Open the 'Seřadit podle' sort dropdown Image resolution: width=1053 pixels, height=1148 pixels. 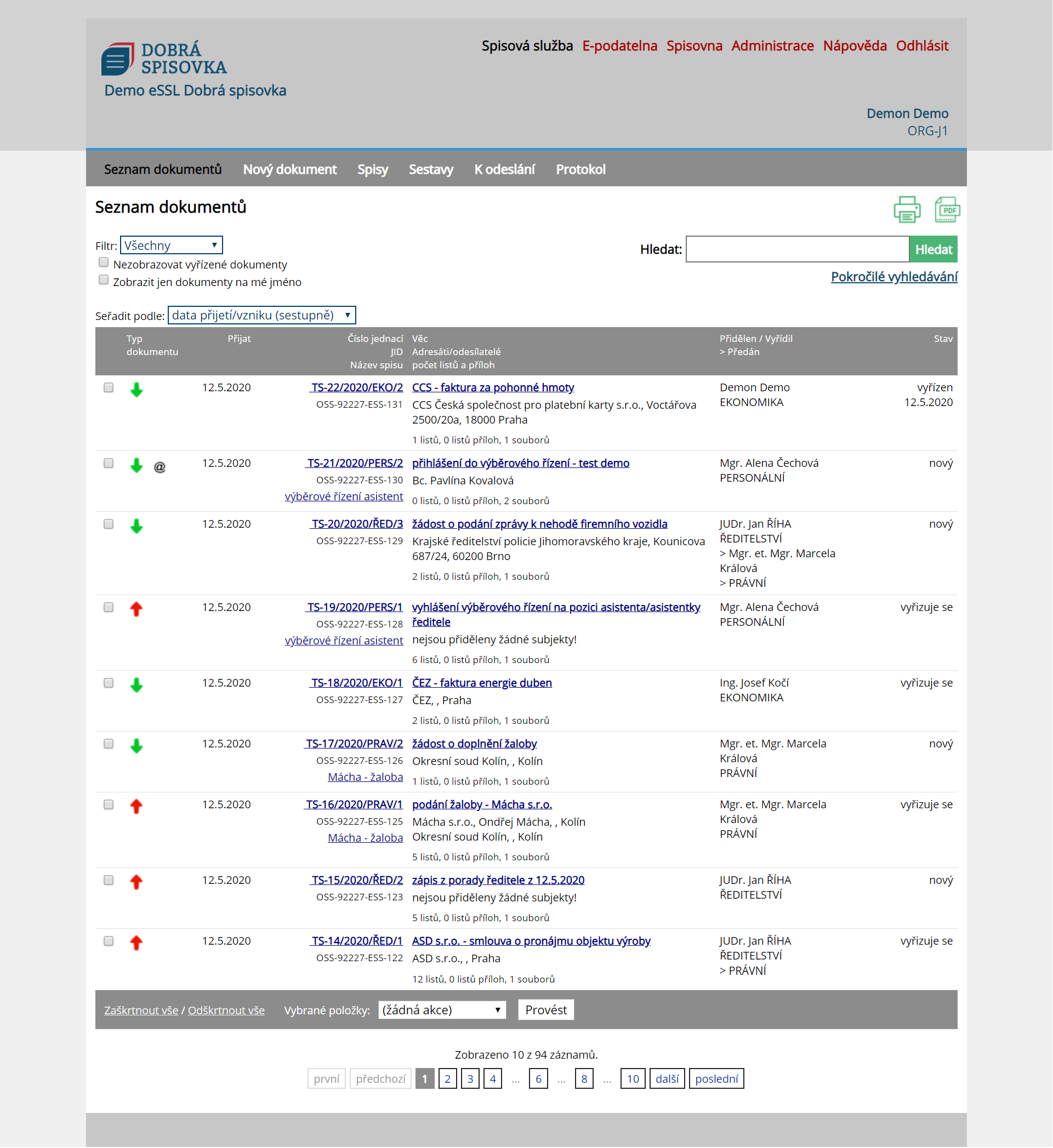(261, 316)
